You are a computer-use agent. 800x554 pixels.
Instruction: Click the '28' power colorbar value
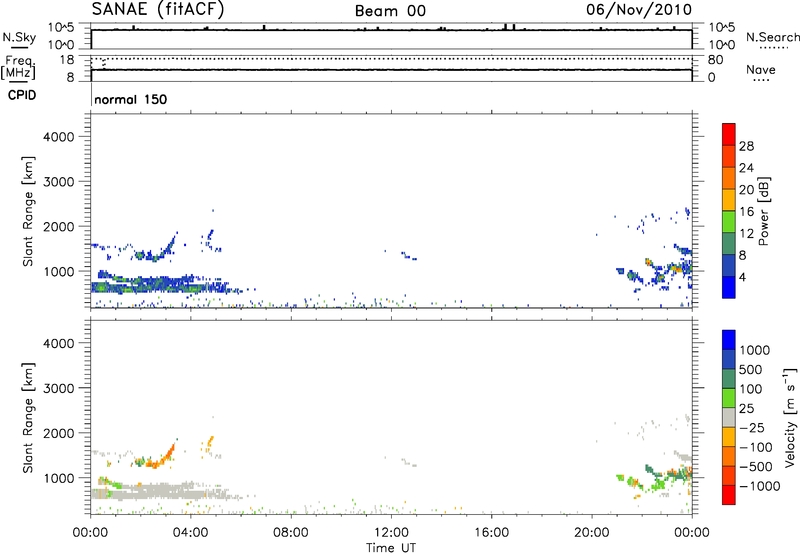(x=746, y=146)
